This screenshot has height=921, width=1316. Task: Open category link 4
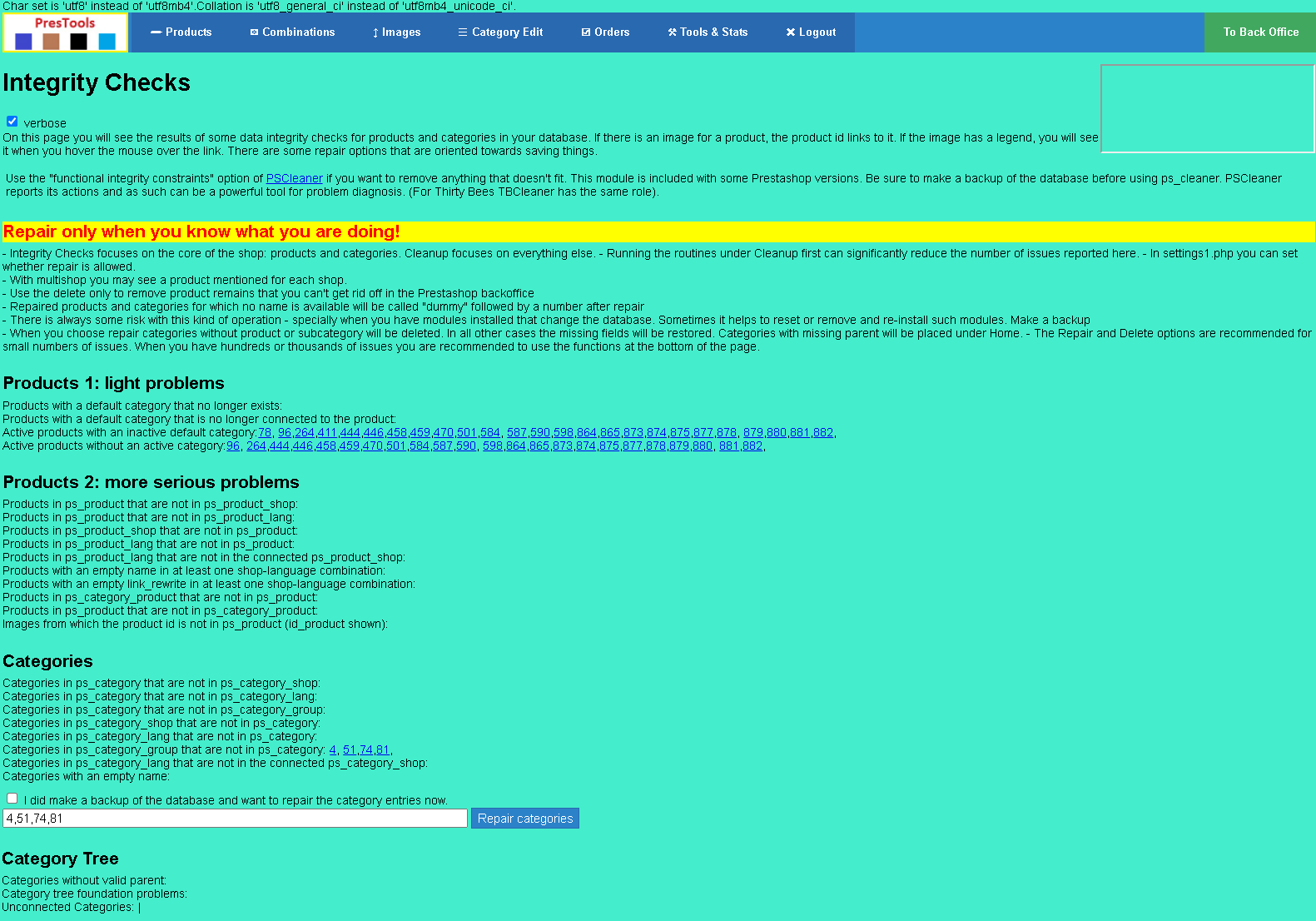coord(333,749)
